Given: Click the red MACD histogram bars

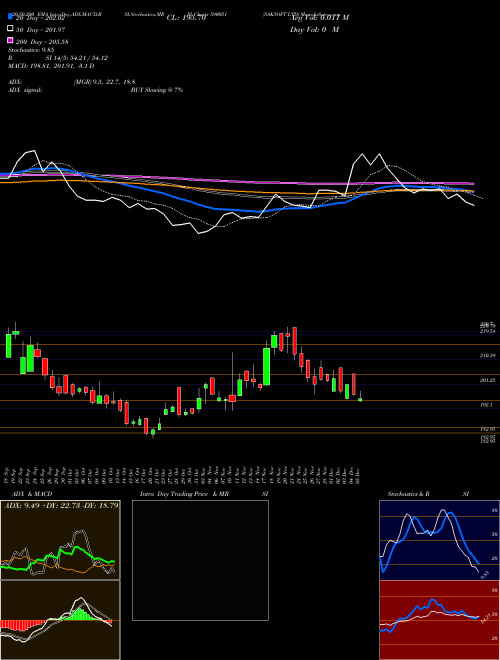Looking at the screenshot, I should 21,625.
